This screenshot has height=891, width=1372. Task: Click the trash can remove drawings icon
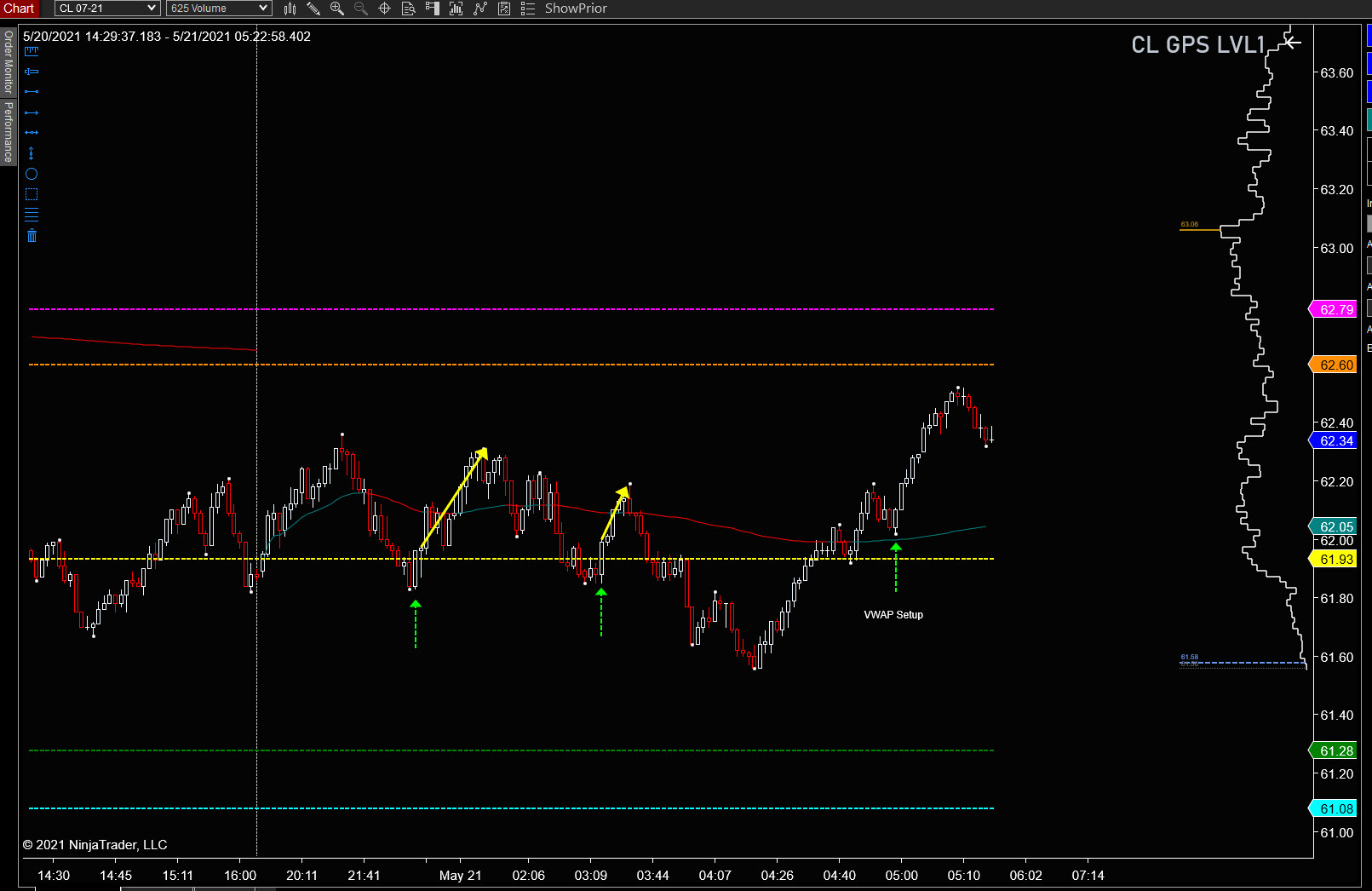click(x=32, y=235)
